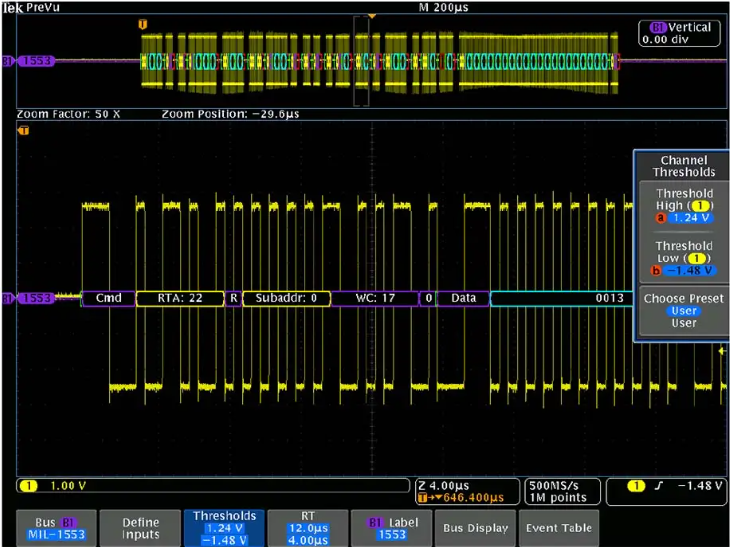Click the RTA: 22 decode field
The width and height of the screenshot is (730, 547).
tap(180, 298)
